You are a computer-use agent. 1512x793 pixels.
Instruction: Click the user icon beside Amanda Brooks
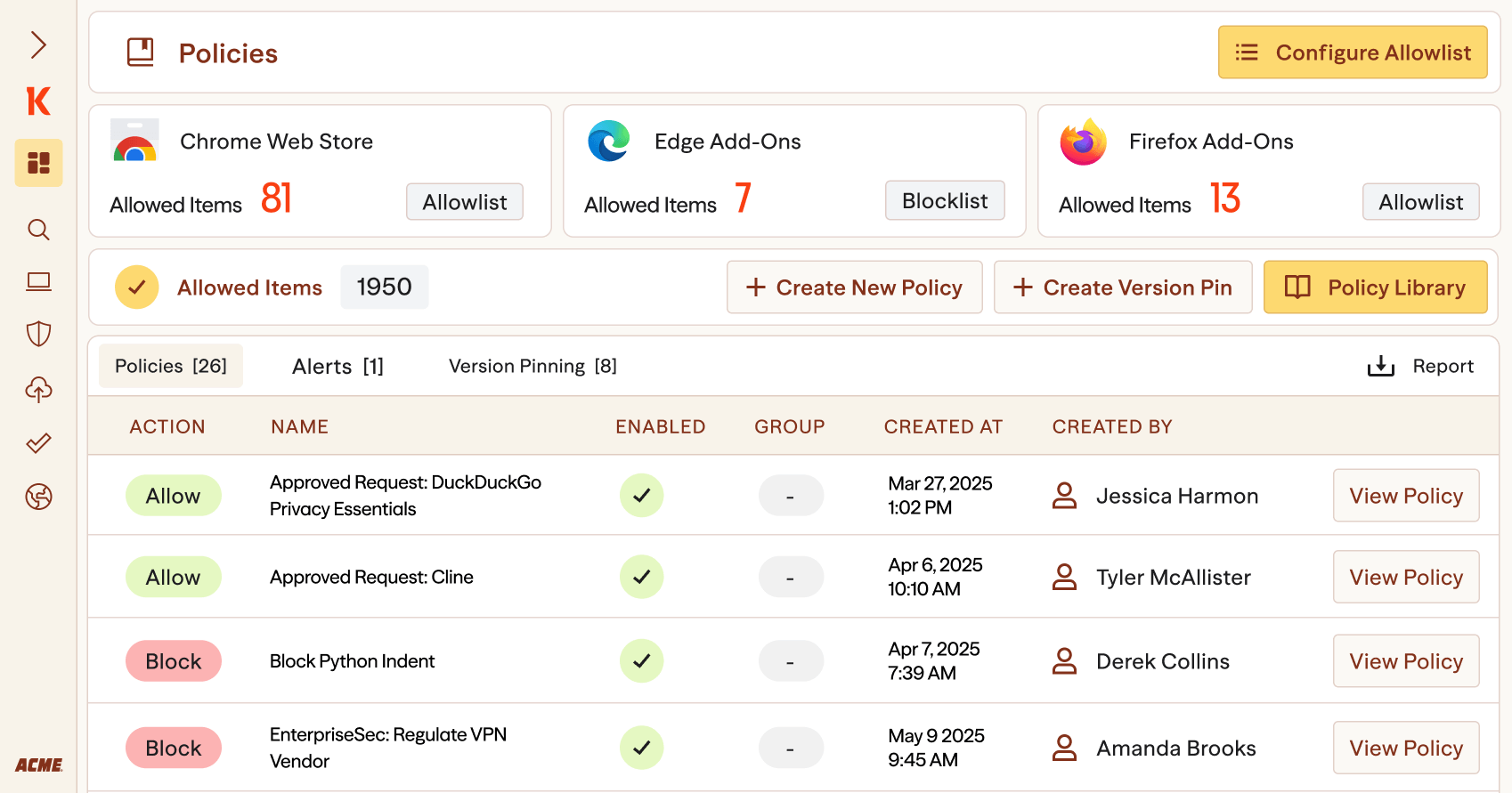pyautogui.click(x=1065, y=748)
